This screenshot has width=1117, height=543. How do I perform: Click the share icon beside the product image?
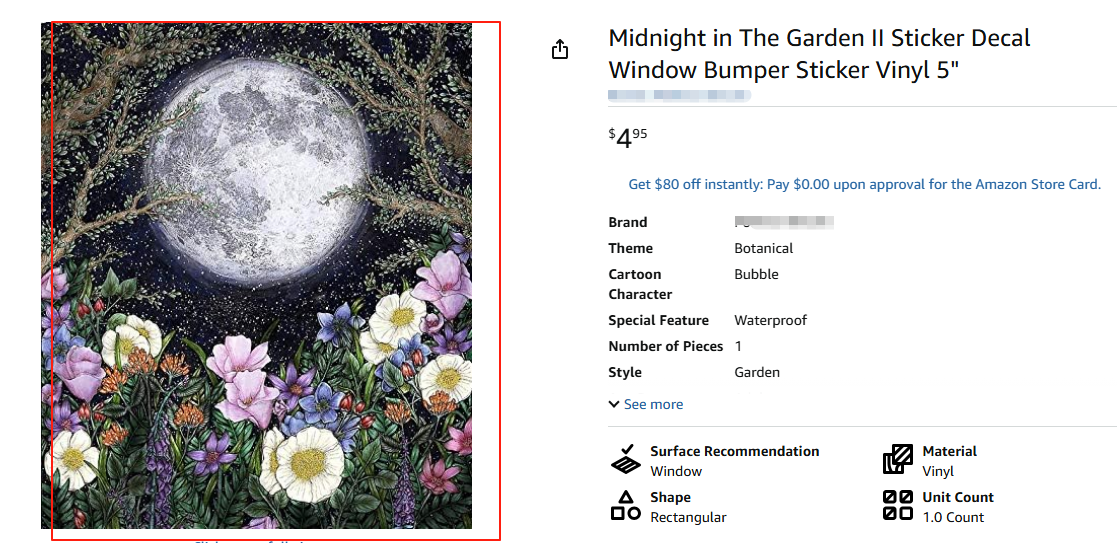(x=560, y=49)
